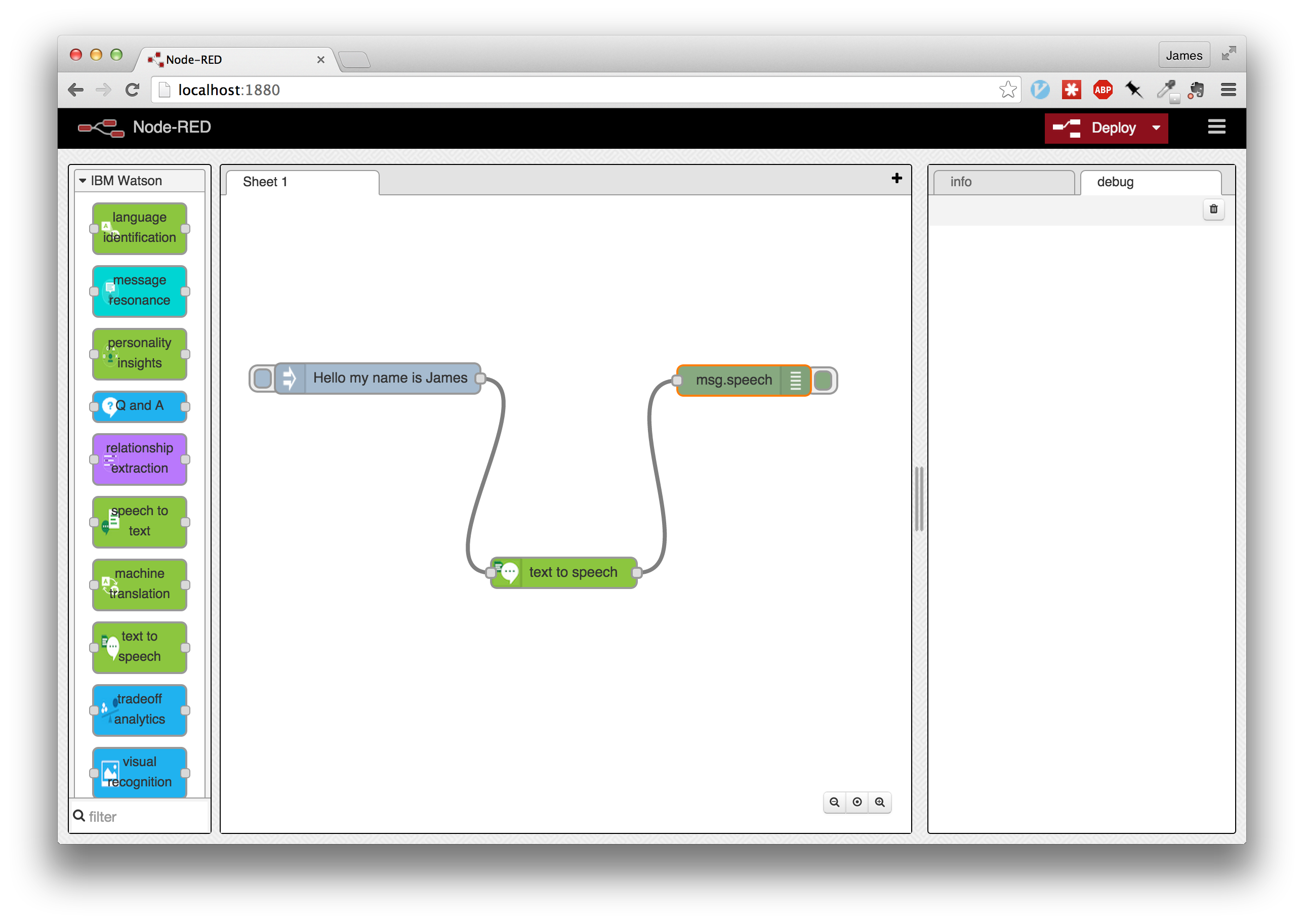
Task: Click the text to speech node input port
Action: [491, 572]
